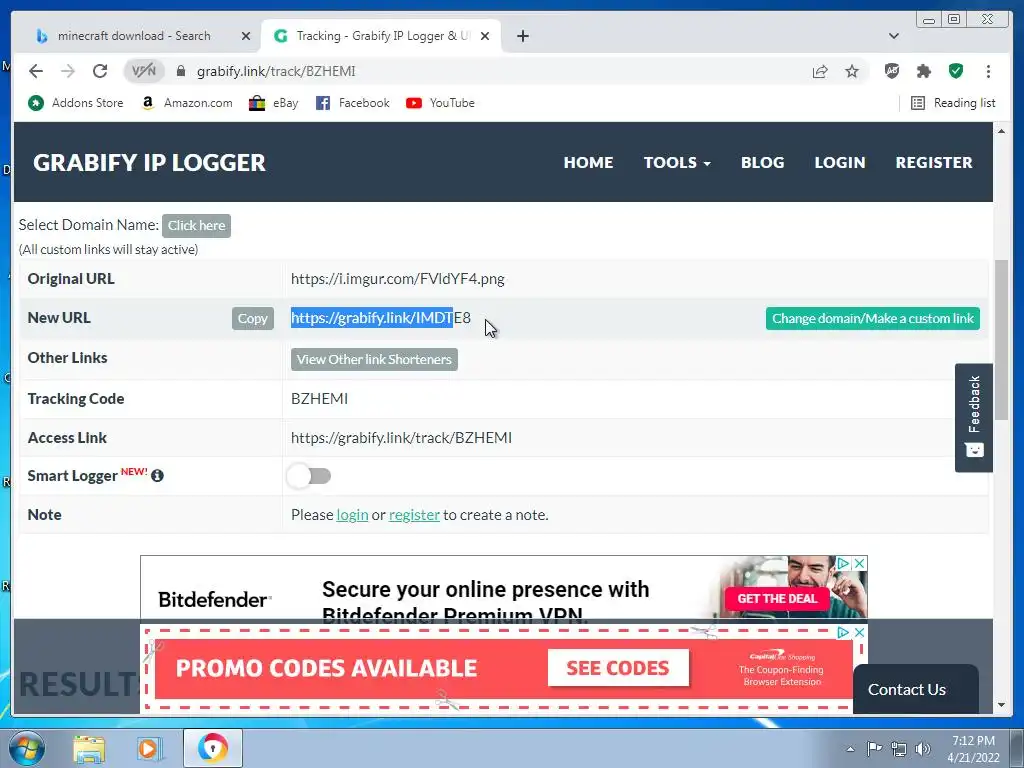Select the Tracking - Grabify IP Logger tab

382,36
